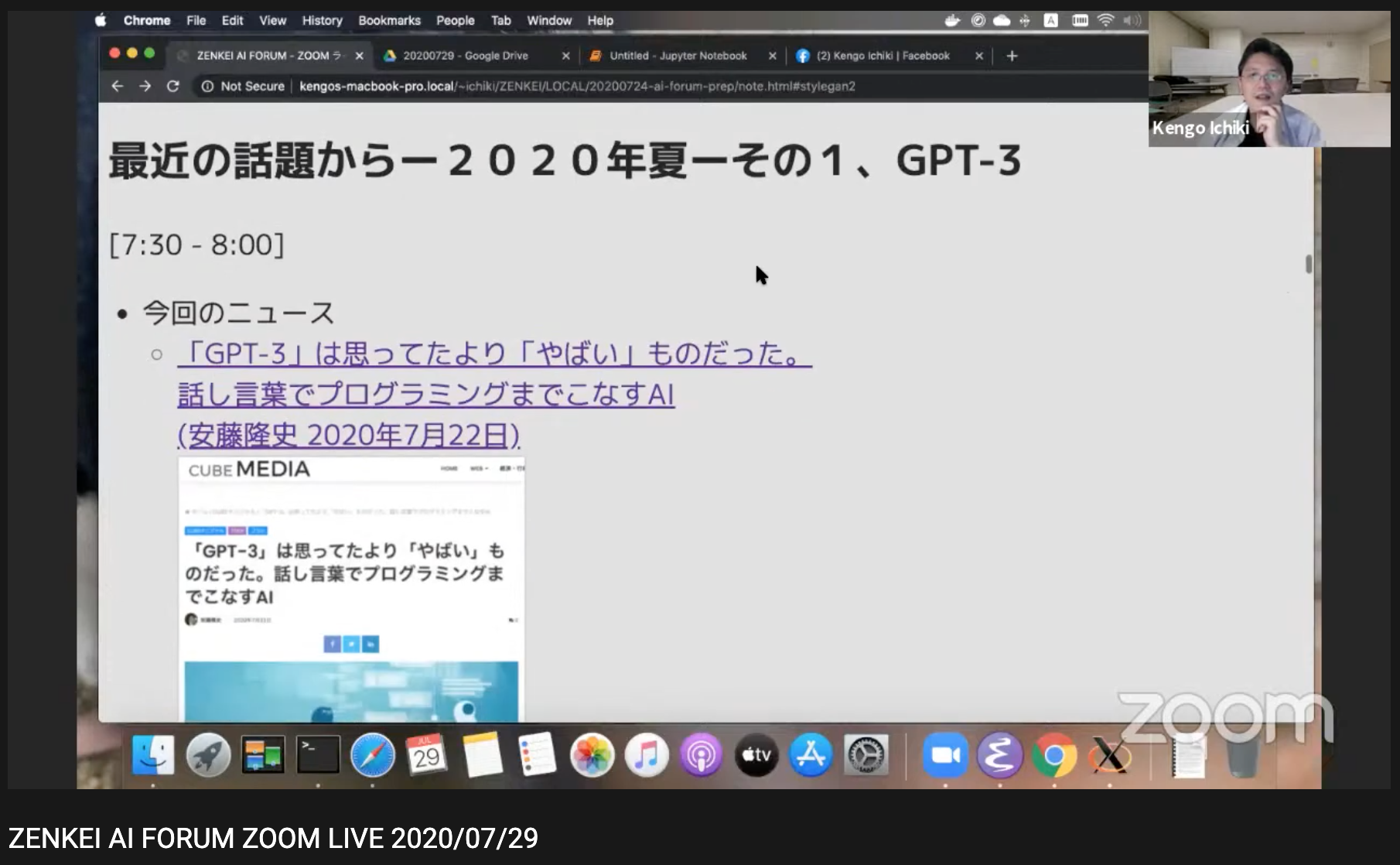The height and width of the screenshot is (865, 1400).
Task: Go forward in Chrome
Action: tap(145, 86)
